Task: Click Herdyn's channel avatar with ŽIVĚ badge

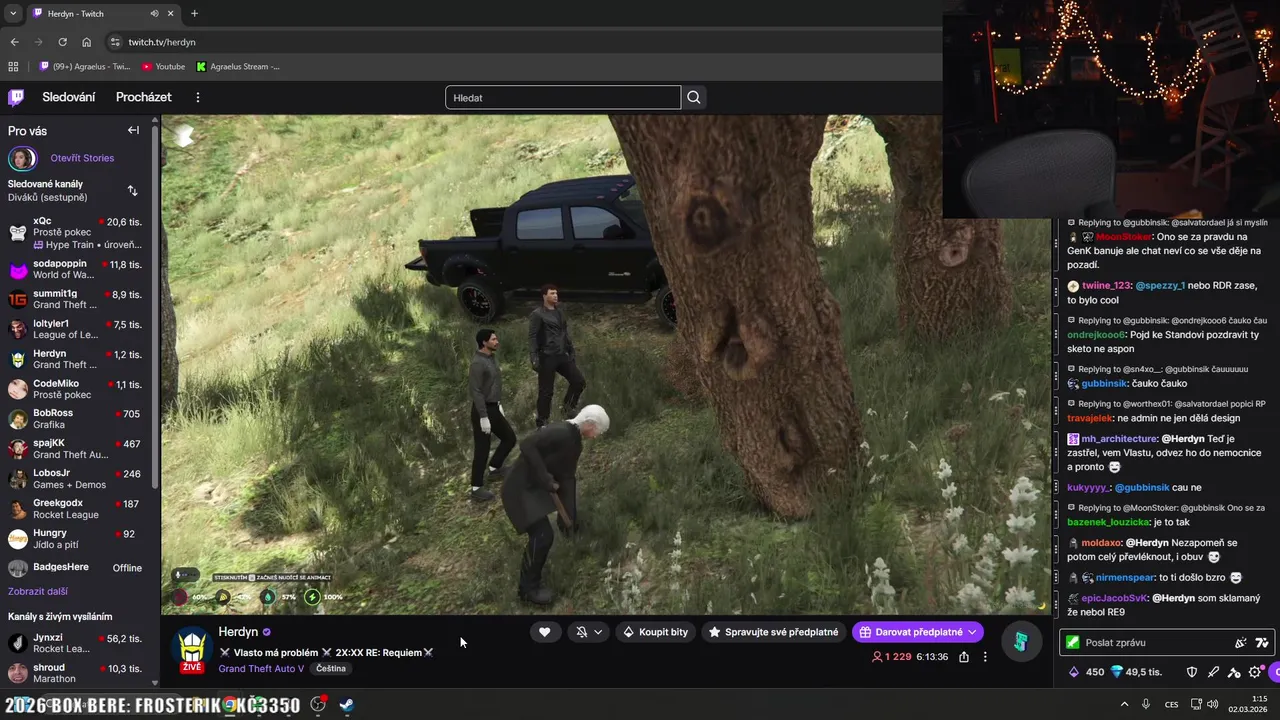Action: 192,650
